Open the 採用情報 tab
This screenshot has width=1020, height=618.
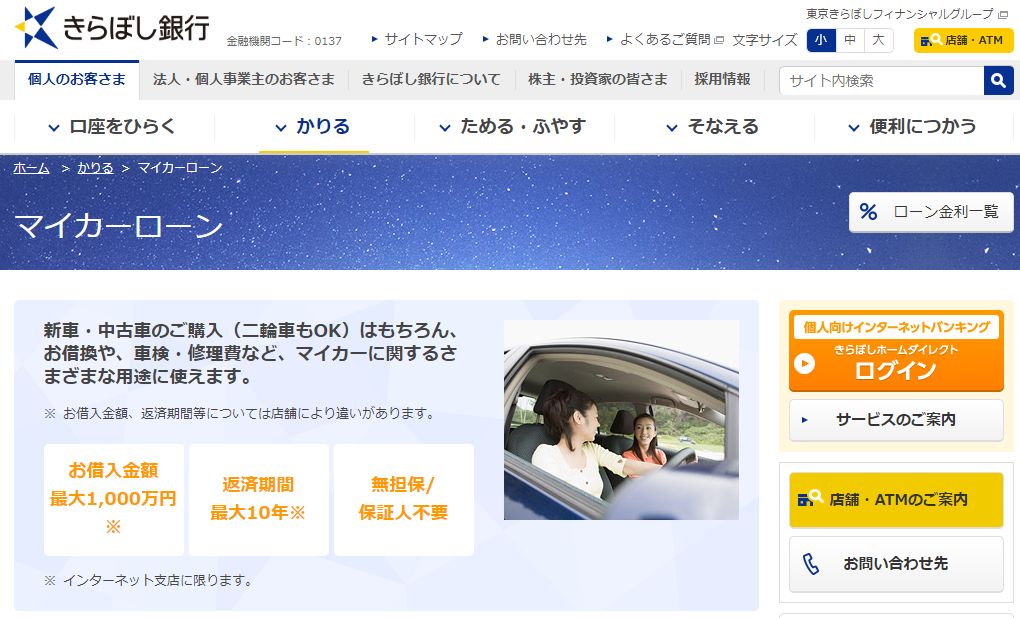(x=722, y=79)
